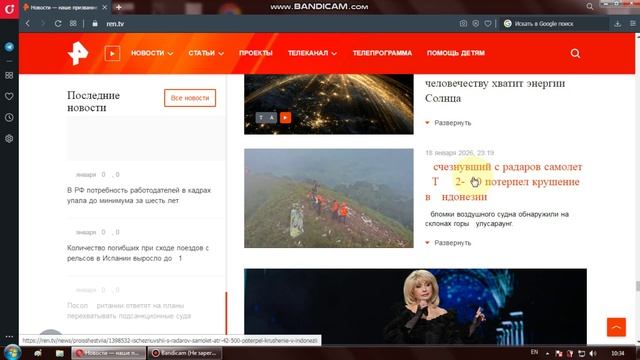Play the video on the Earth image
640x360 pixels.
click(285, 118)
